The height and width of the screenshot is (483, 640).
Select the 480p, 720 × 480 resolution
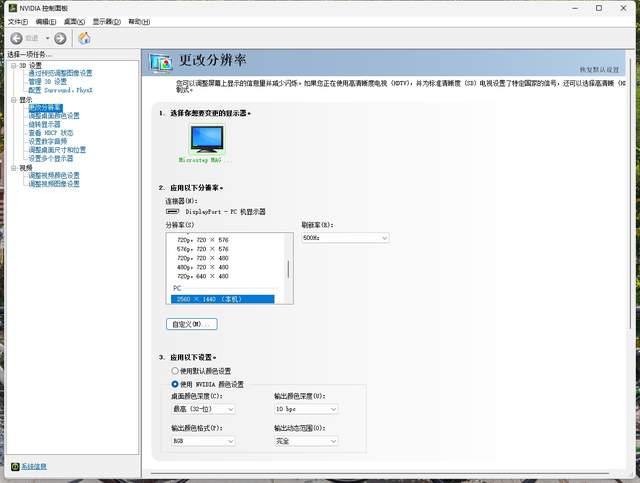click(x=203, y=267)
